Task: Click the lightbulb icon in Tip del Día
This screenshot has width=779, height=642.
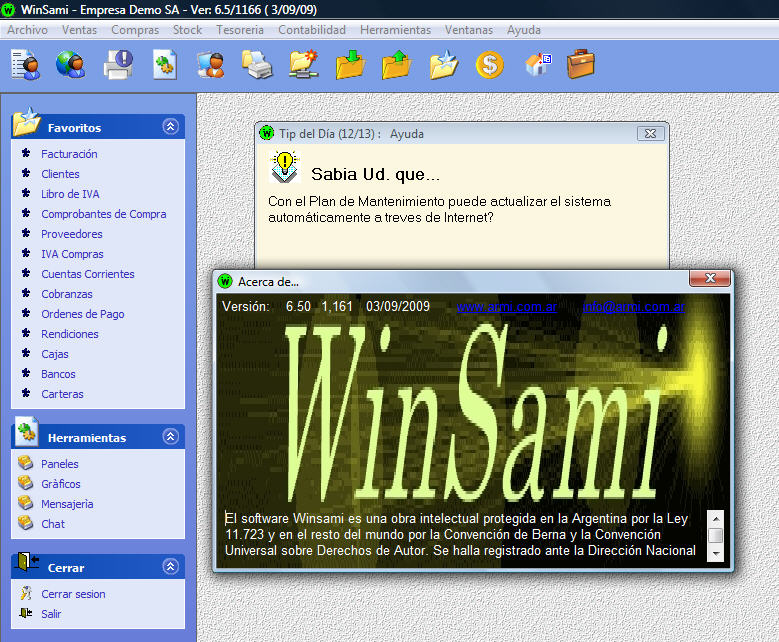Action: coord(285,167)
